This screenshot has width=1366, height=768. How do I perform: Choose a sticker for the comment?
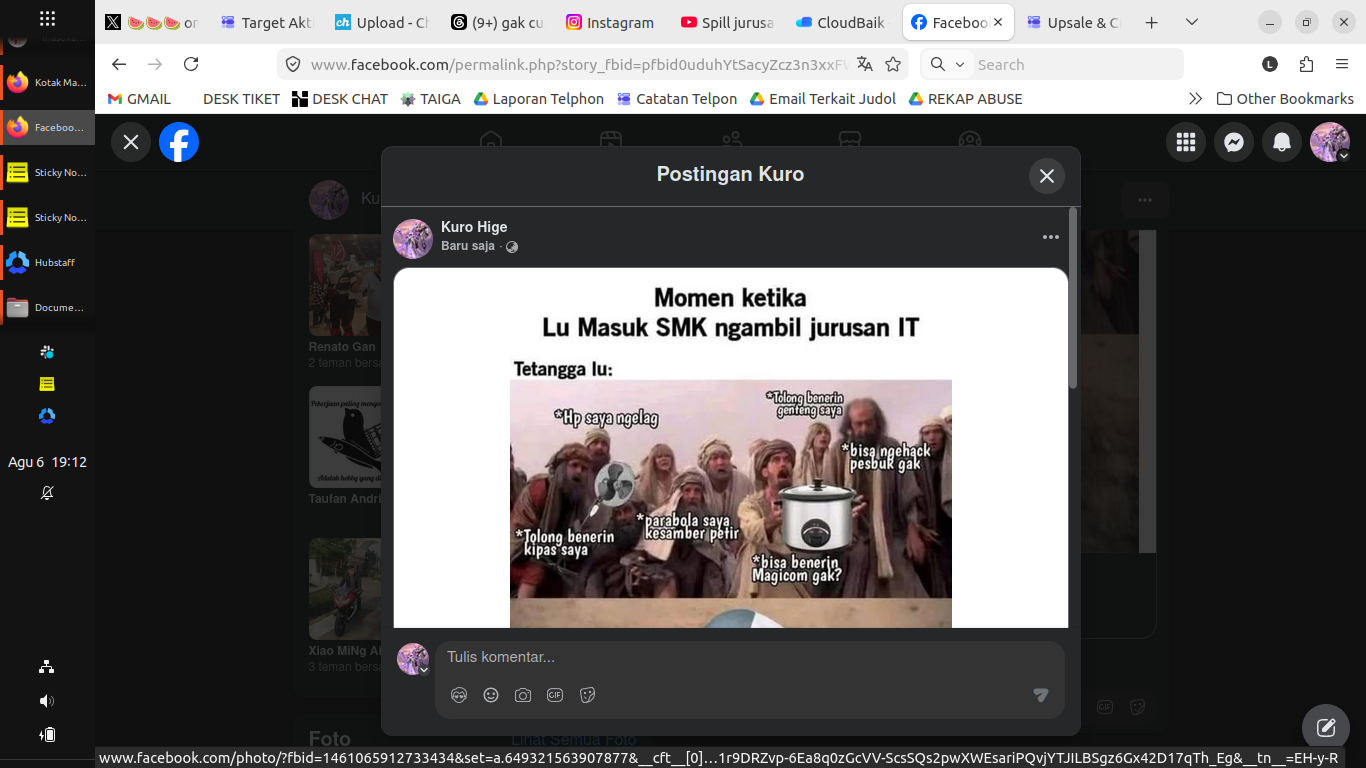(588, 695)
